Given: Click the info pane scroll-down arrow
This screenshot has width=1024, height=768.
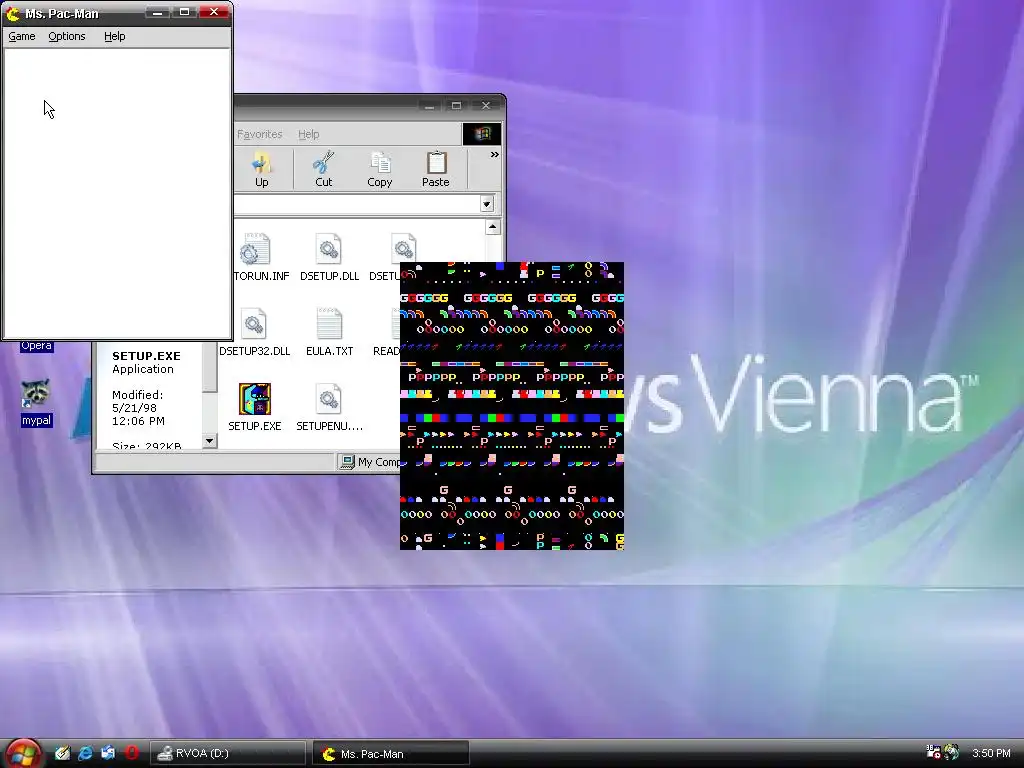Looking at the screenshot, I should coord(209,441).
